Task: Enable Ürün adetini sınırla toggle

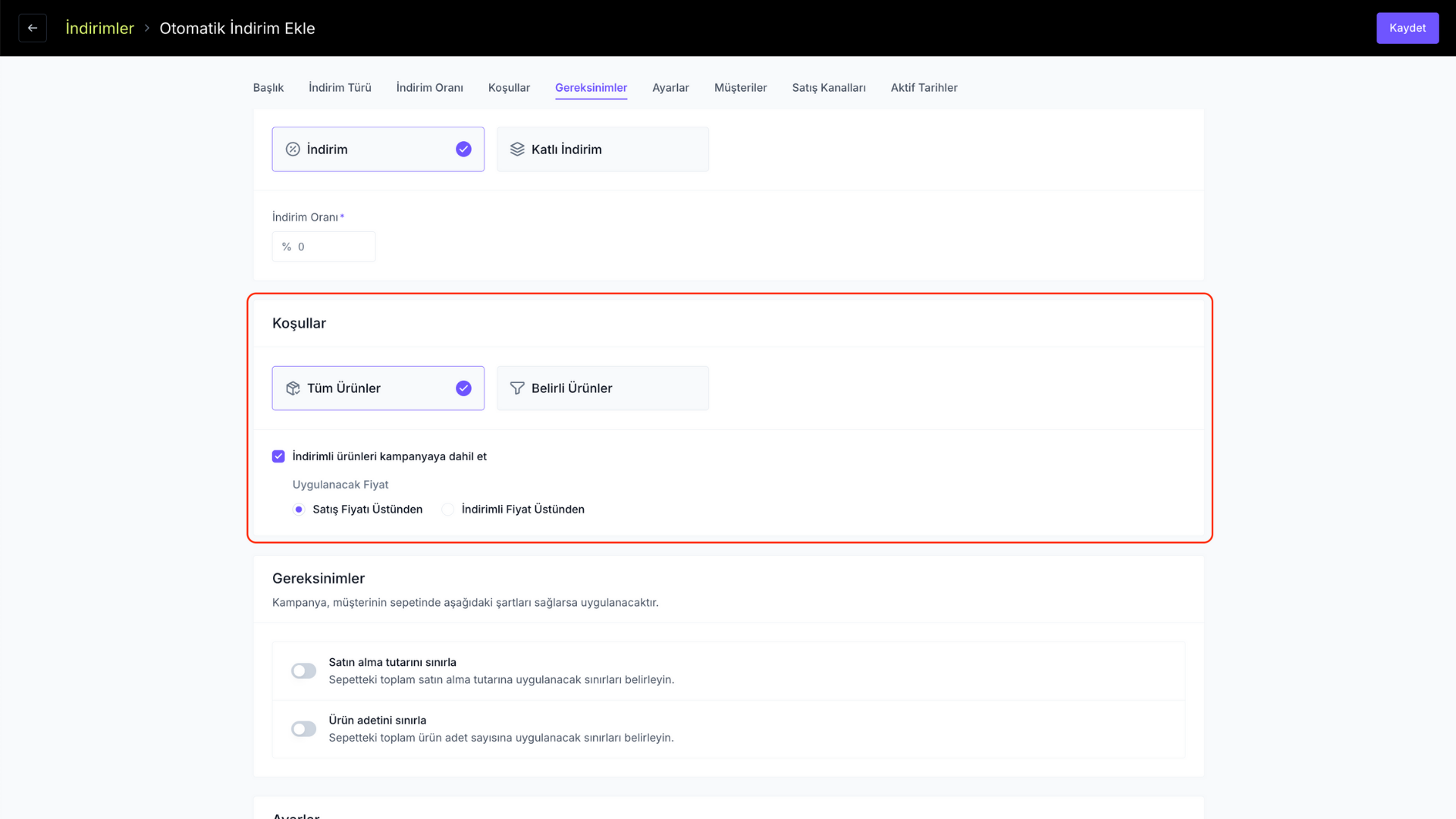Action: coord(303,729)
